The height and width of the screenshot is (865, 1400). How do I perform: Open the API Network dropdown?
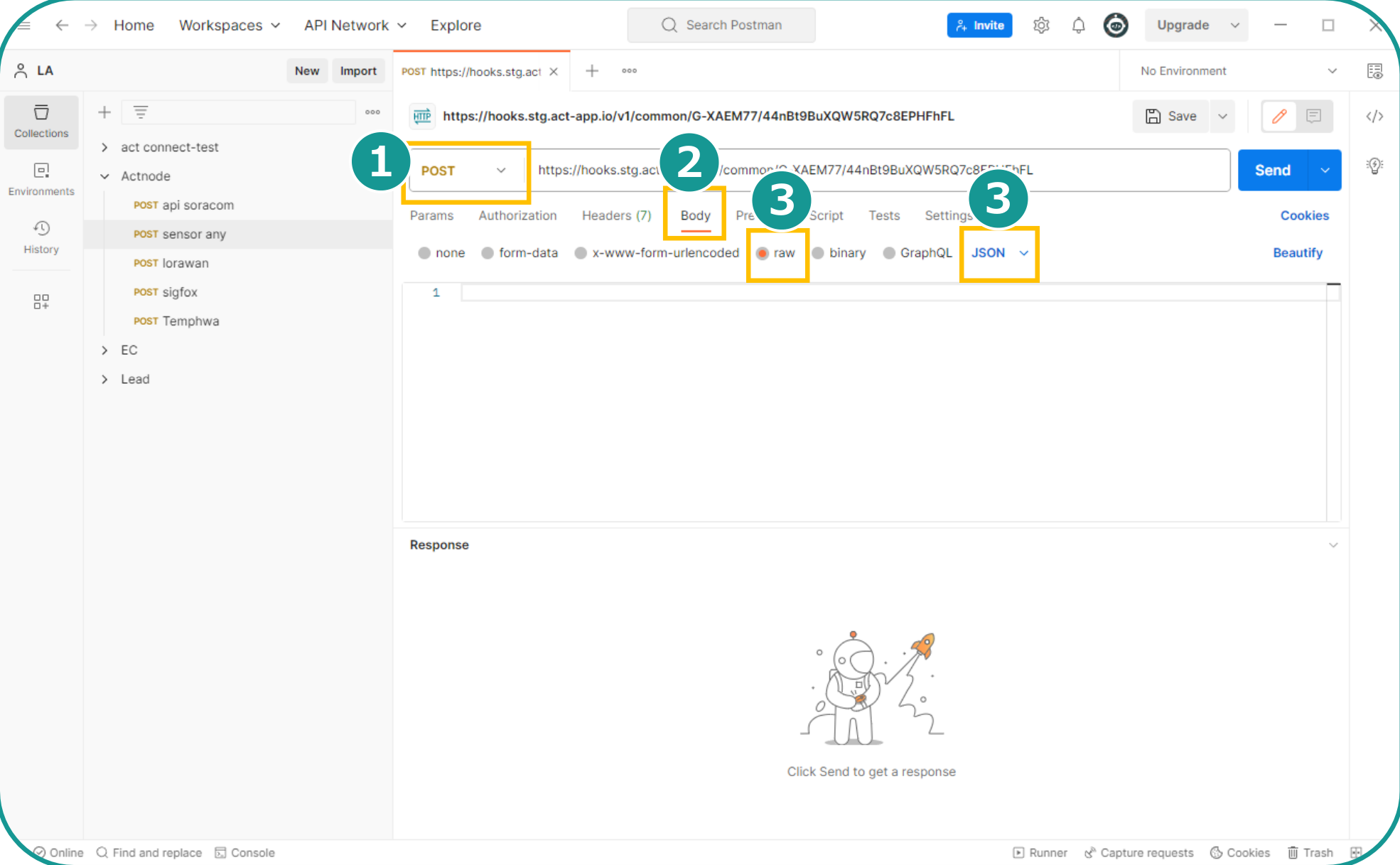pos(355,25)
